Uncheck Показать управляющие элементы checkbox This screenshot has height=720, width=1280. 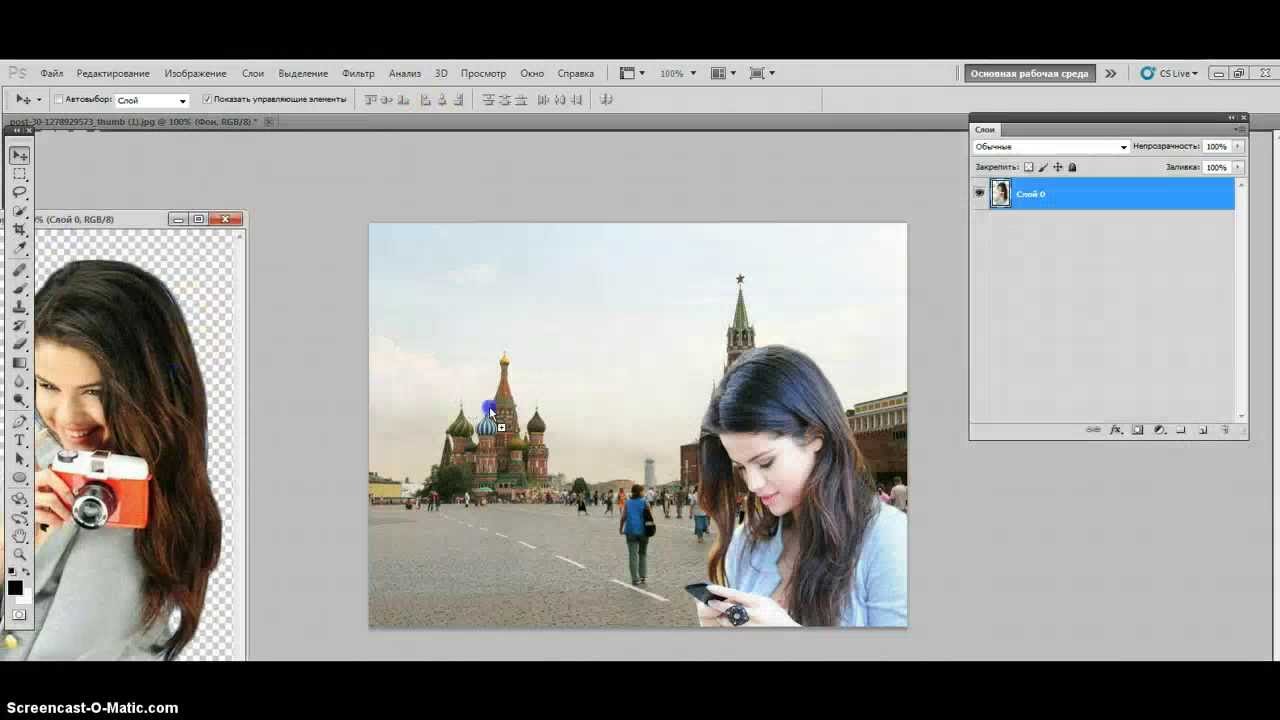(x=207, y=100)
